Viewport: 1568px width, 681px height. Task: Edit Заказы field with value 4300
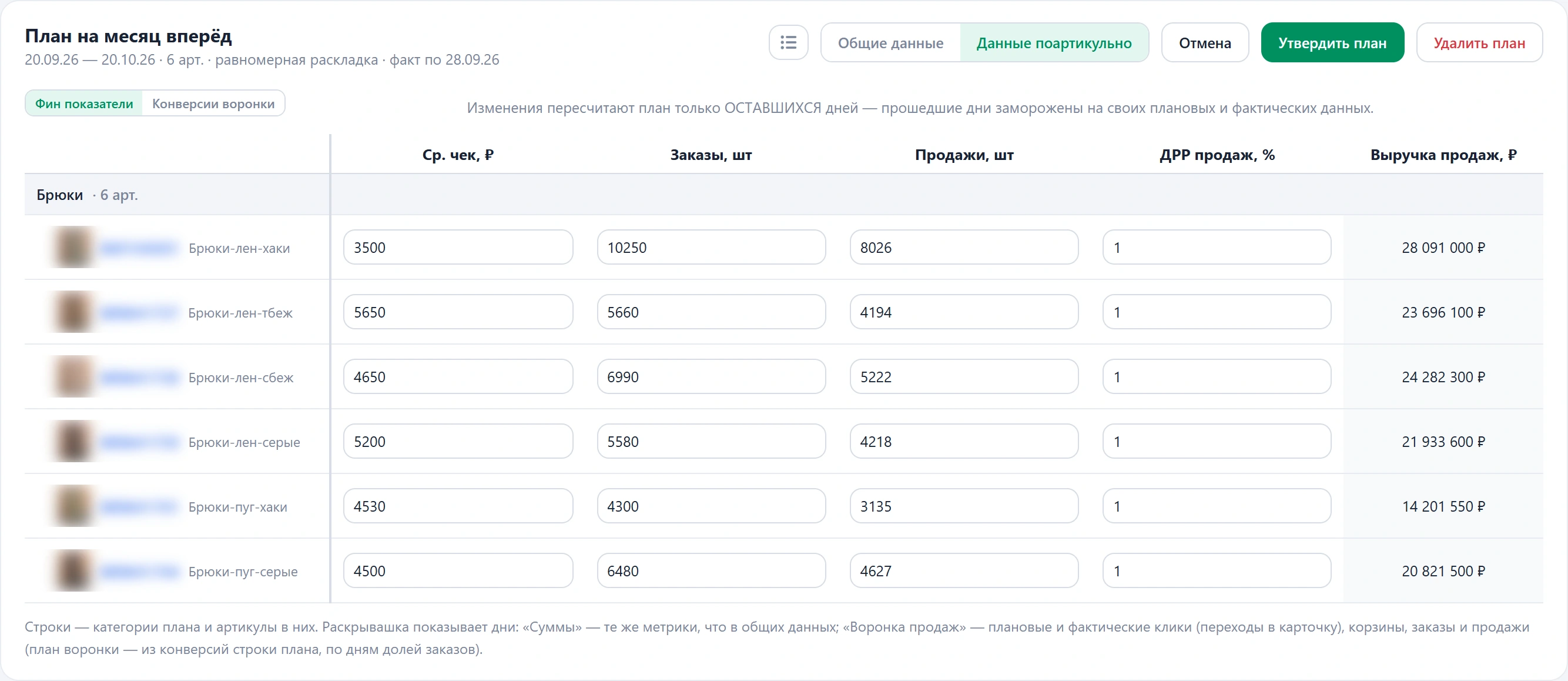click(711, 506)
